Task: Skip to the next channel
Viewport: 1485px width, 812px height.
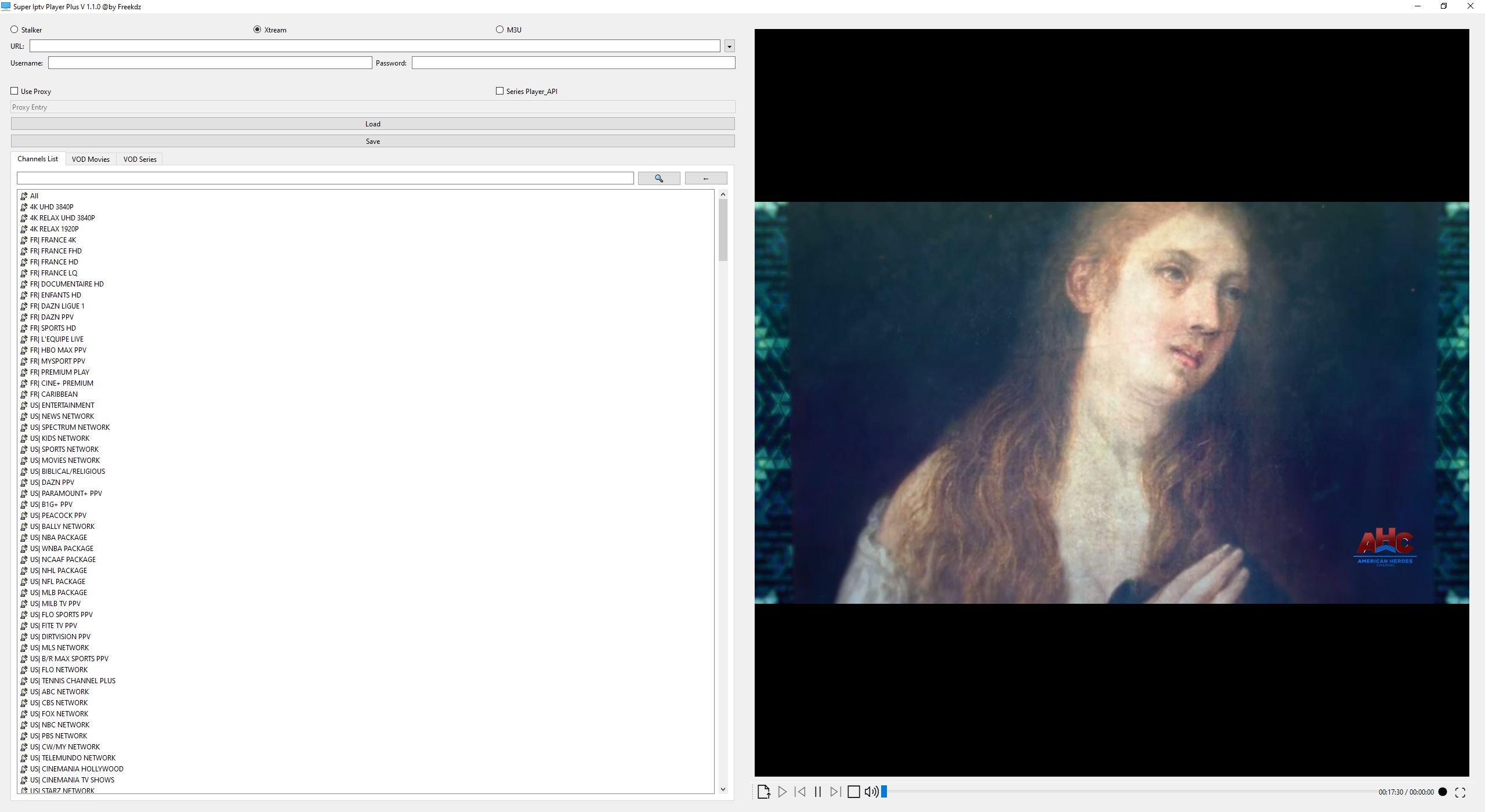Action: click(x=835, y=792)
